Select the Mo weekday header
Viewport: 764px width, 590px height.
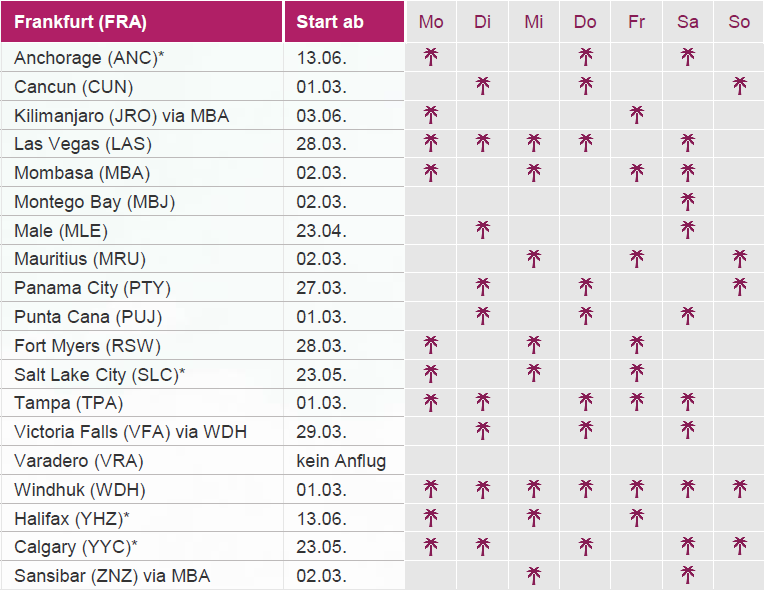tap(431, 22)
